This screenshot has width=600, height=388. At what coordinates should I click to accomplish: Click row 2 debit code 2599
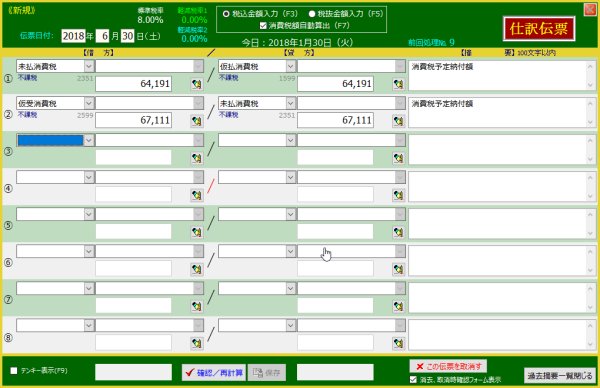(85, 115)
